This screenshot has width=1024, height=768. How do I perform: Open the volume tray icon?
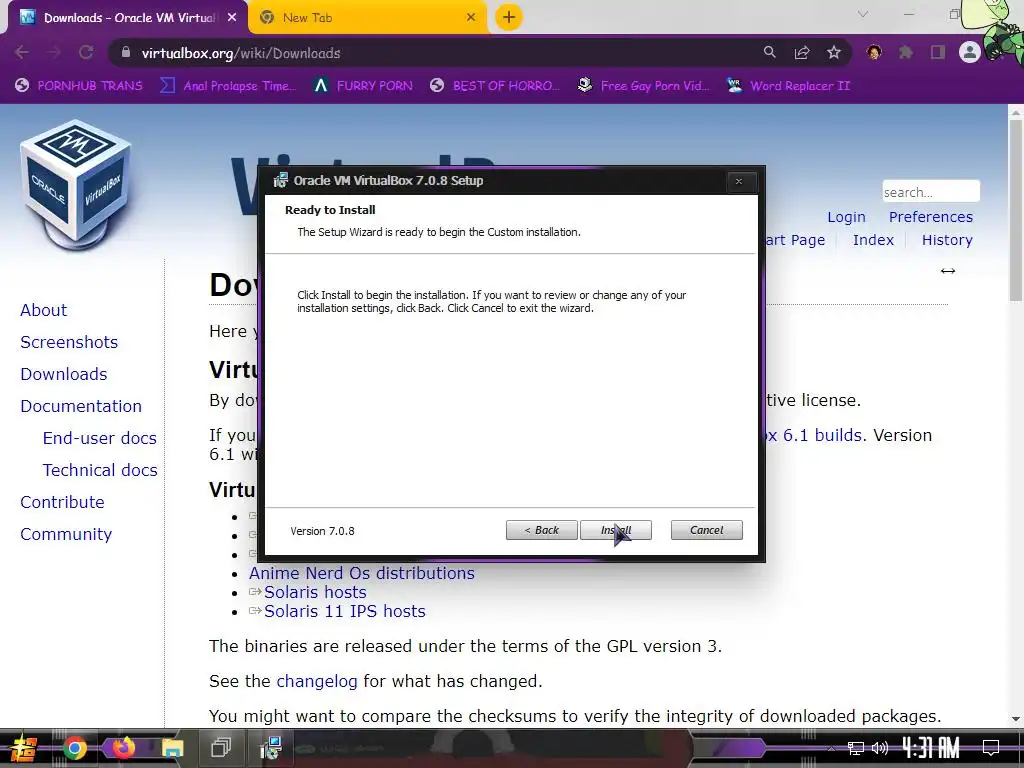coord(880,748)
